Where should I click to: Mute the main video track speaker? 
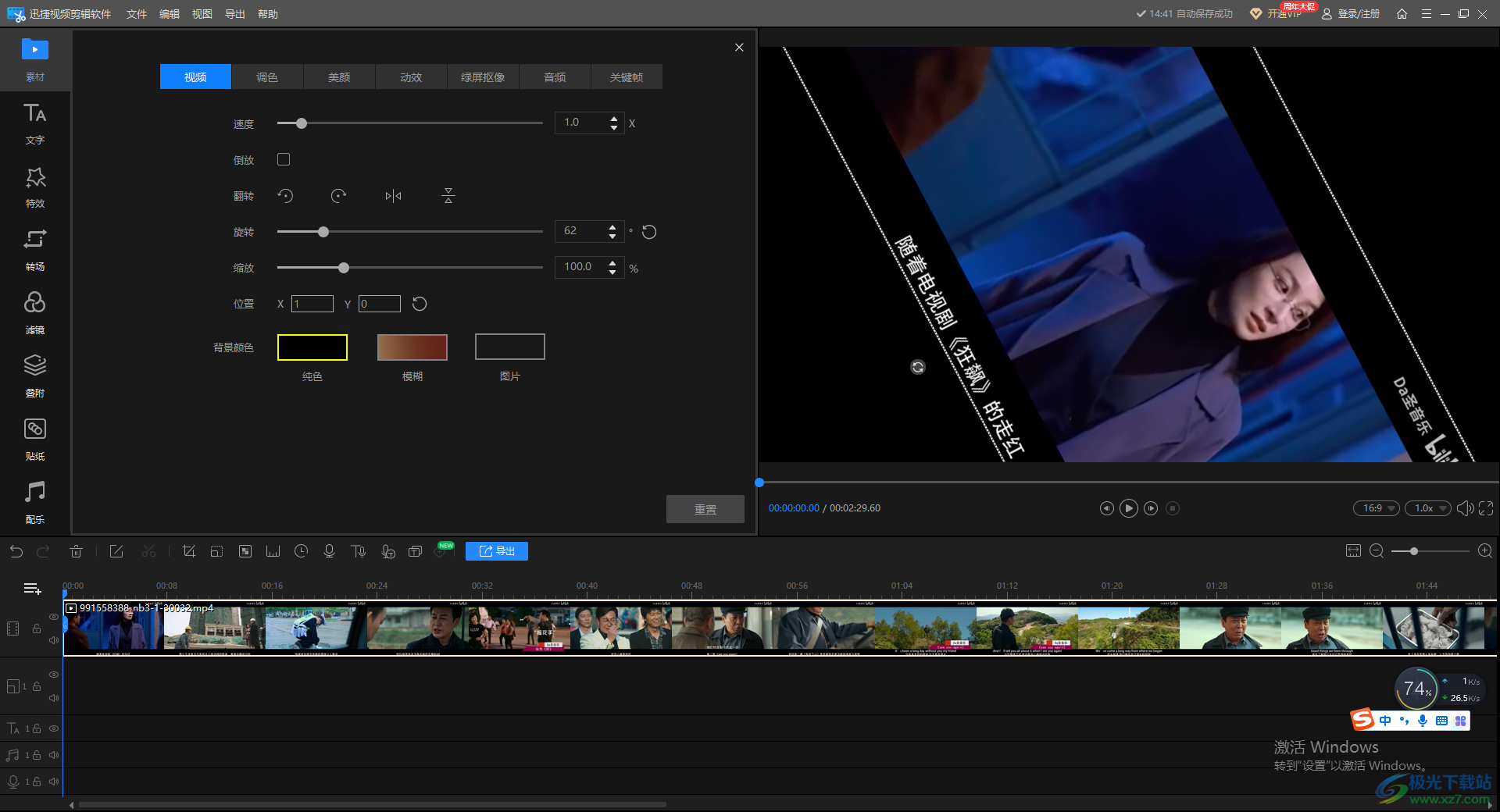54,640
